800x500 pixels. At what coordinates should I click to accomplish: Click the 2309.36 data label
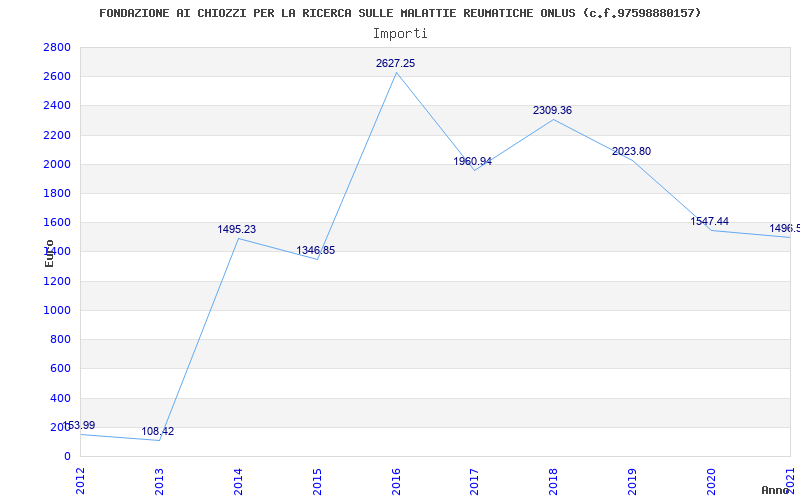(553, 110)
